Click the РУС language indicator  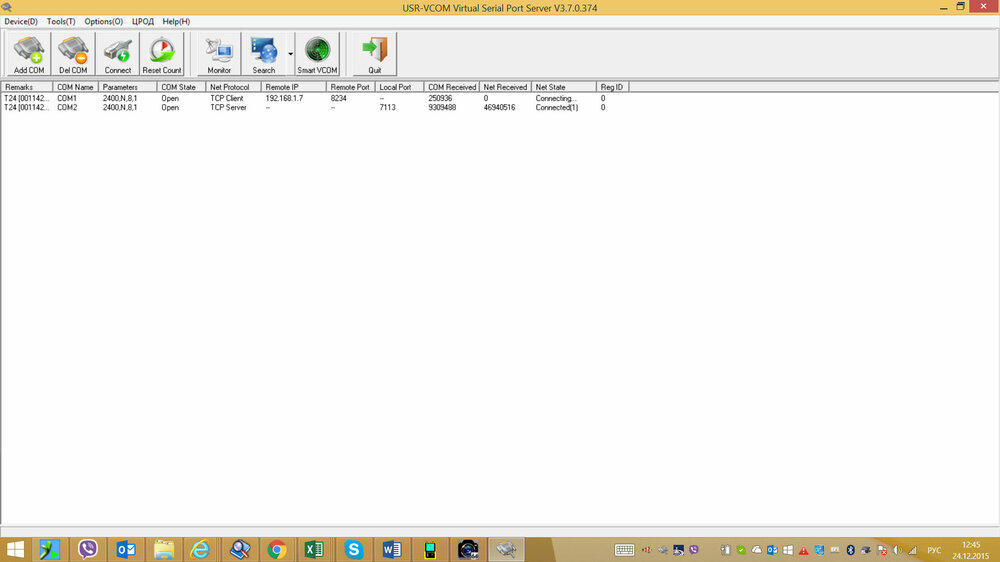934,550
